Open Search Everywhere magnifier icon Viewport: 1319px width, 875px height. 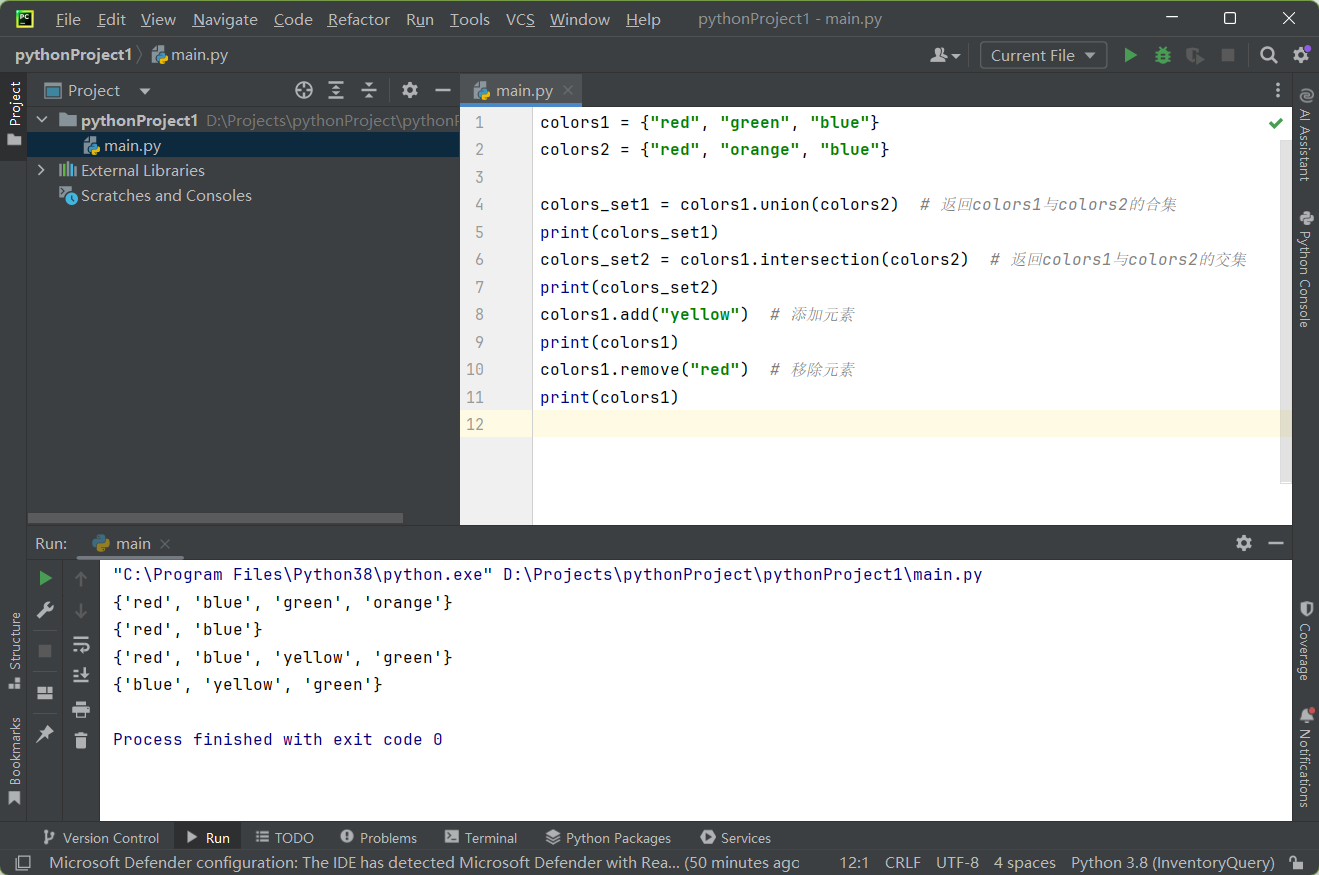point(1268,56)
